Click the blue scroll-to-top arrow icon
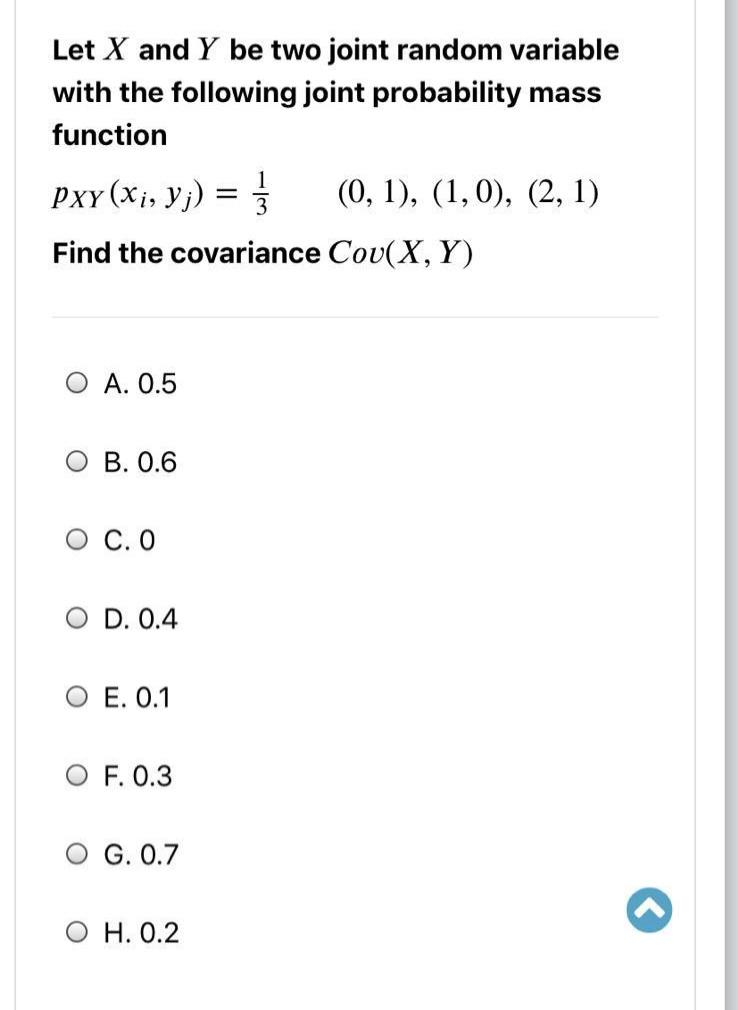Image resolution: width=738 pixels, height=1010 pixels. (648, 909)
